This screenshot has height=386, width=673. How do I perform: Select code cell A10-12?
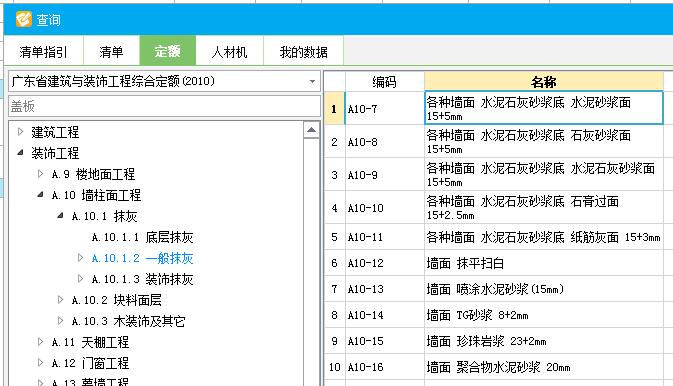pos(385,263)
